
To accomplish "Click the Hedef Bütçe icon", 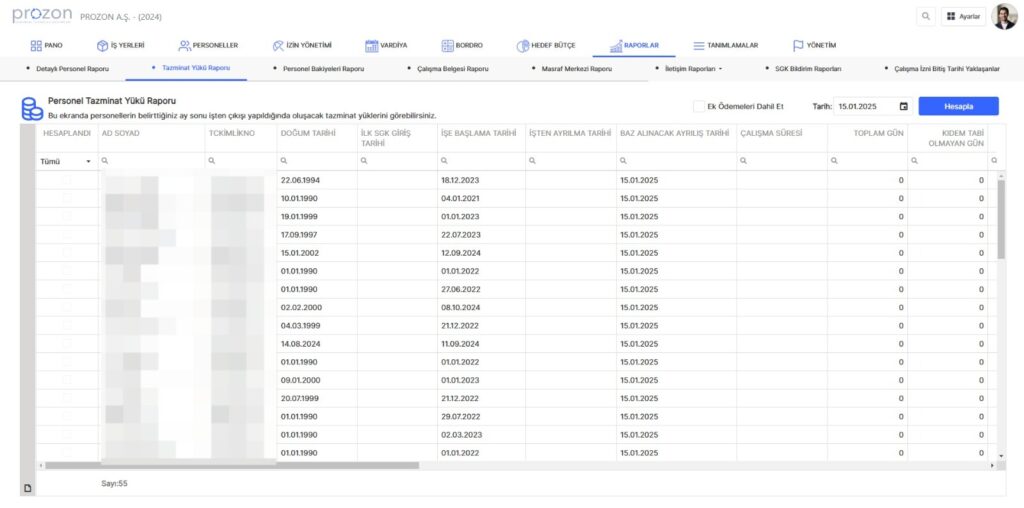I will point(524,46).
